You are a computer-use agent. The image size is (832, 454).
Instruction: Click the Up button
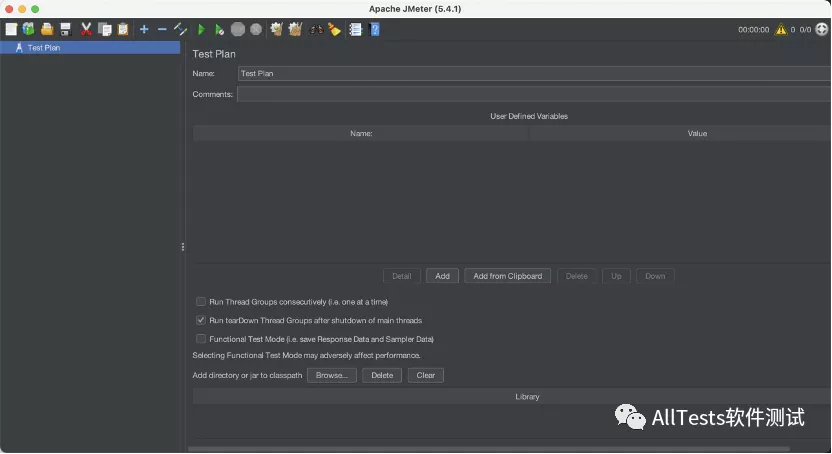tap(616, 276)
